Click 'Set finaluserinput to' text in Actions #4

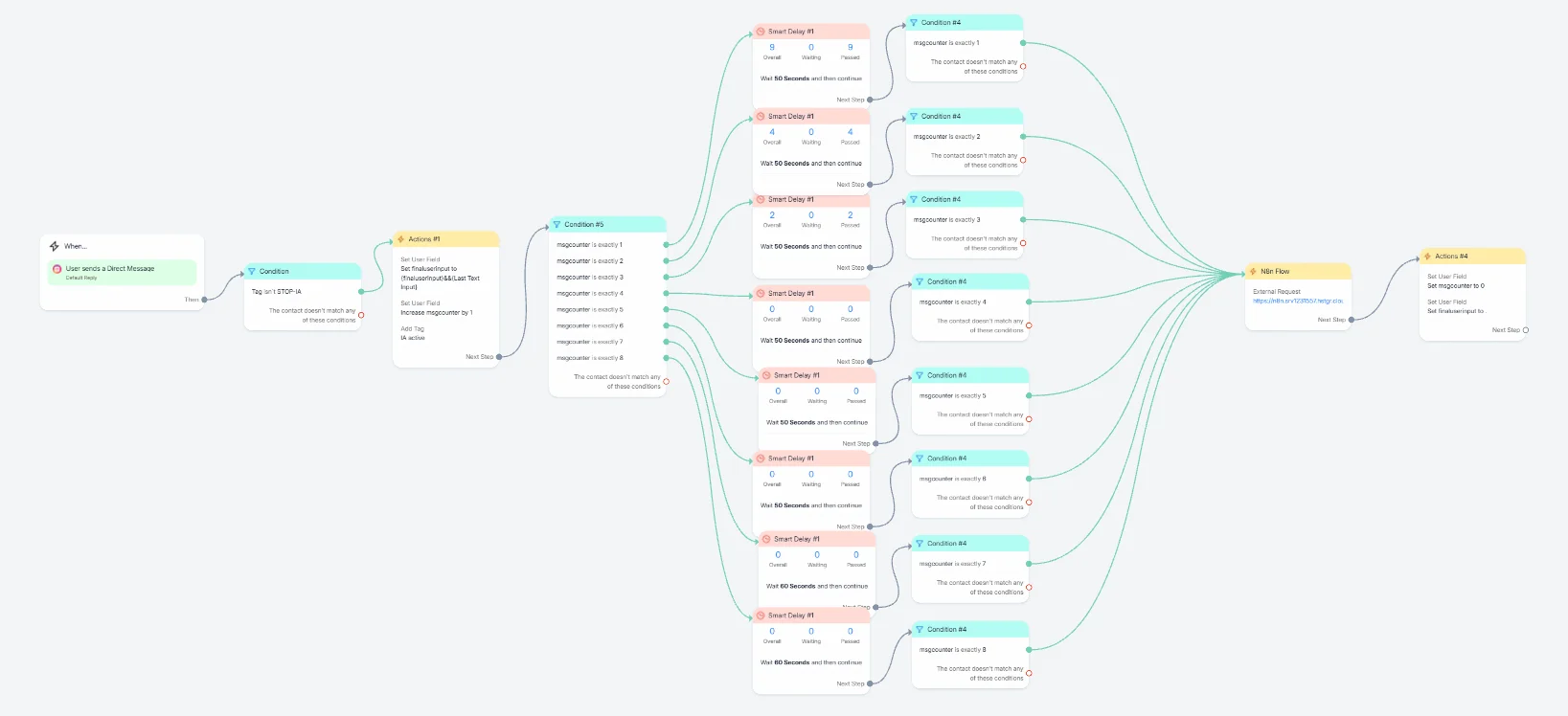tap(1456, 311)
